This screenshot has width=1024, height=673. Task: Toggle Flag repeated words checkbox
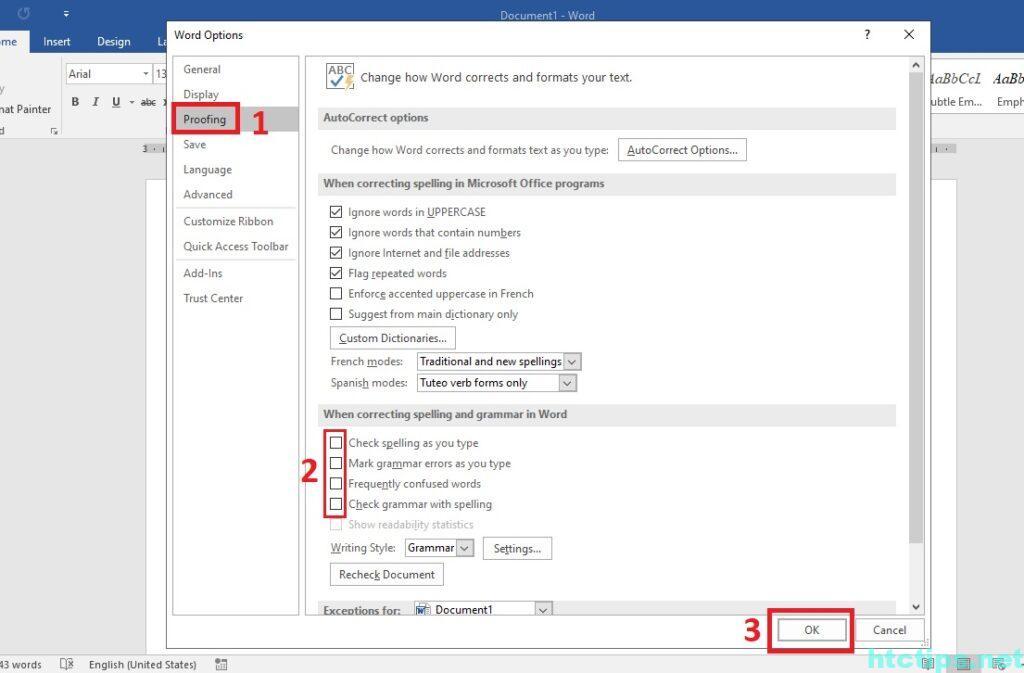click(336, 273)
